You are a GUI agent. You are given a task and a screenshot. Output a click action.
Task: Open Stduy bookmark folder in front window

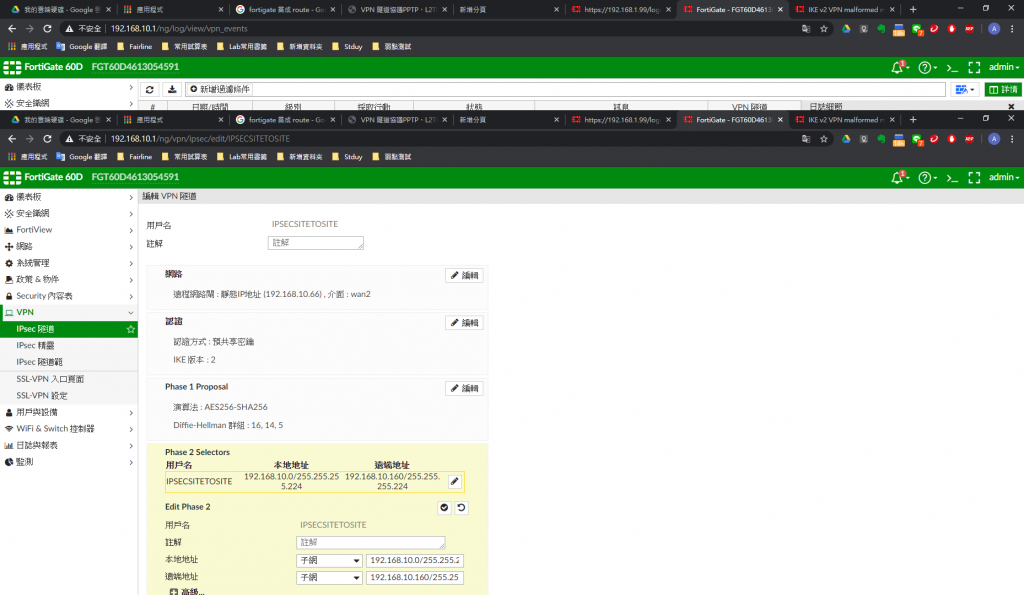(x=347, y=157)
